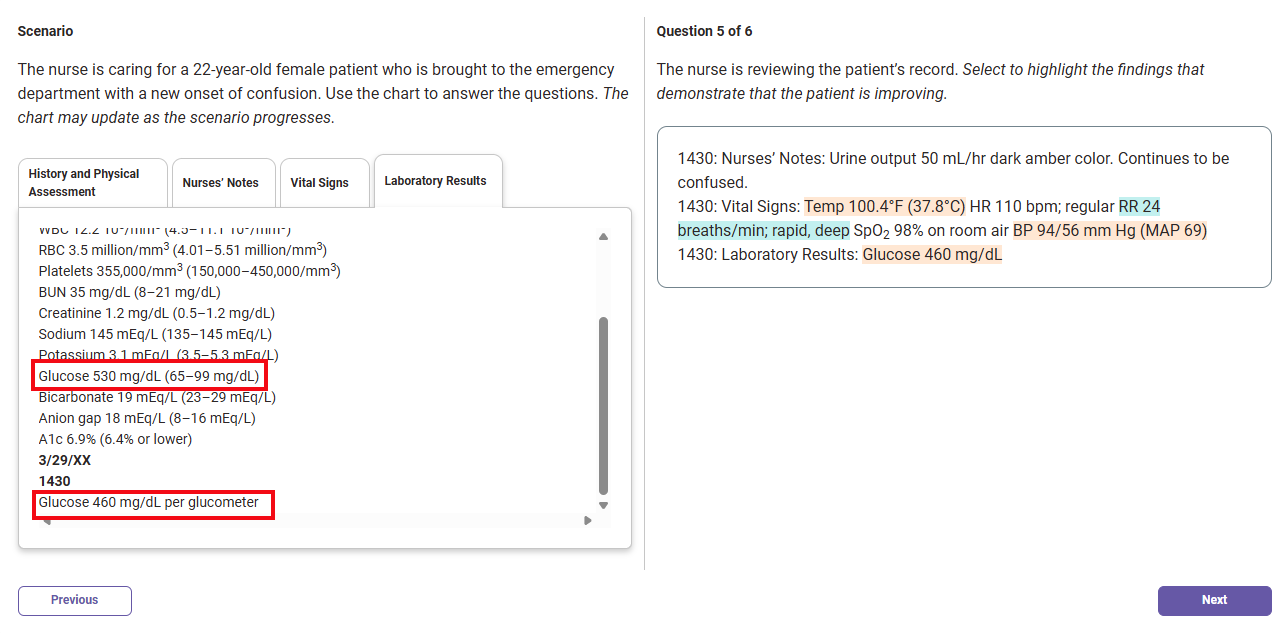This screenshot has width=1288, height=633.
Task: Click the Next button
Action: pos(1214,600)
